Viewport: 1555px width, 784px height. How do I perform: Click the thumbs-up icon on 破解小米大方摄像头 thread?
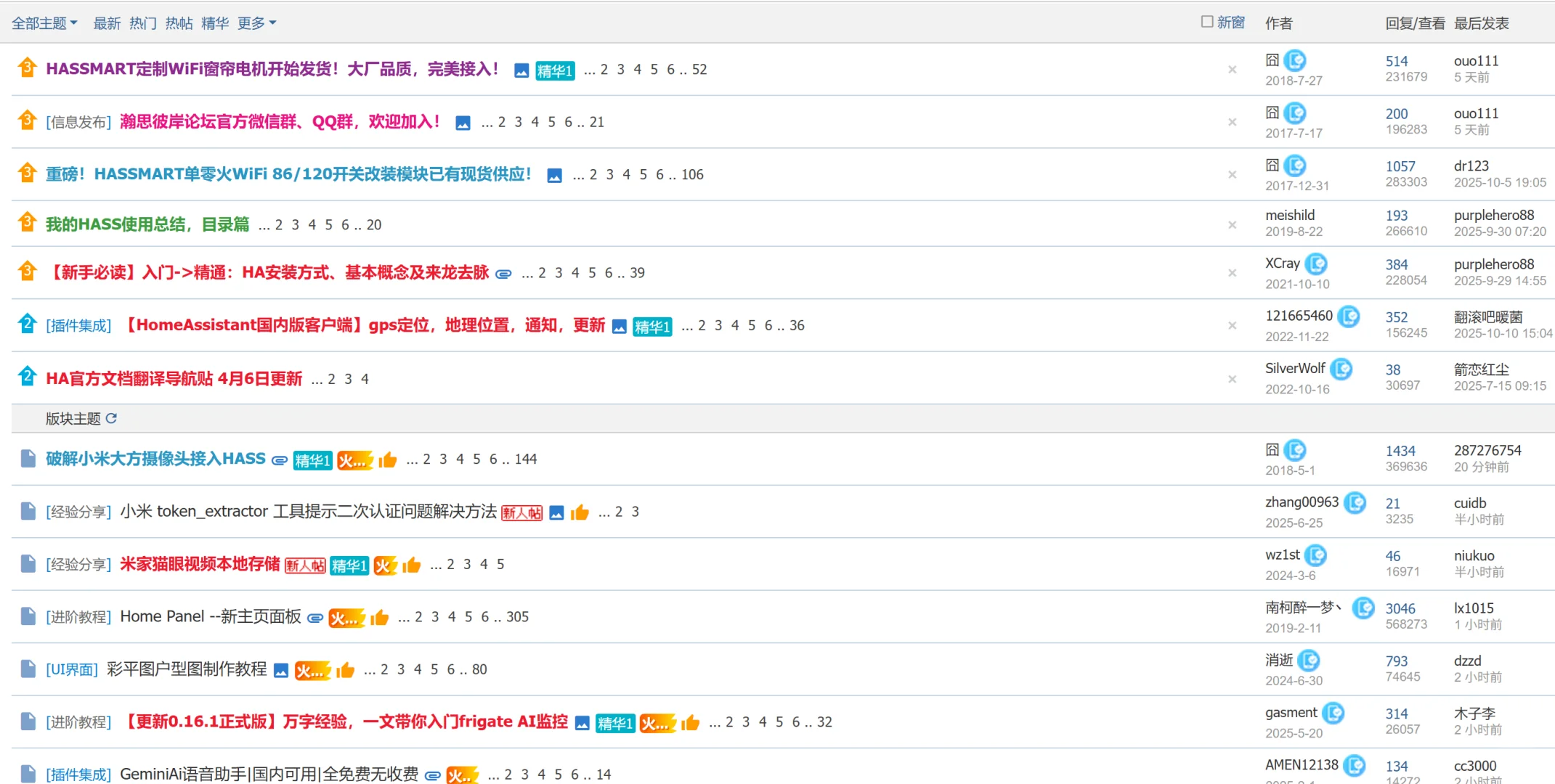tap(387, 460)
